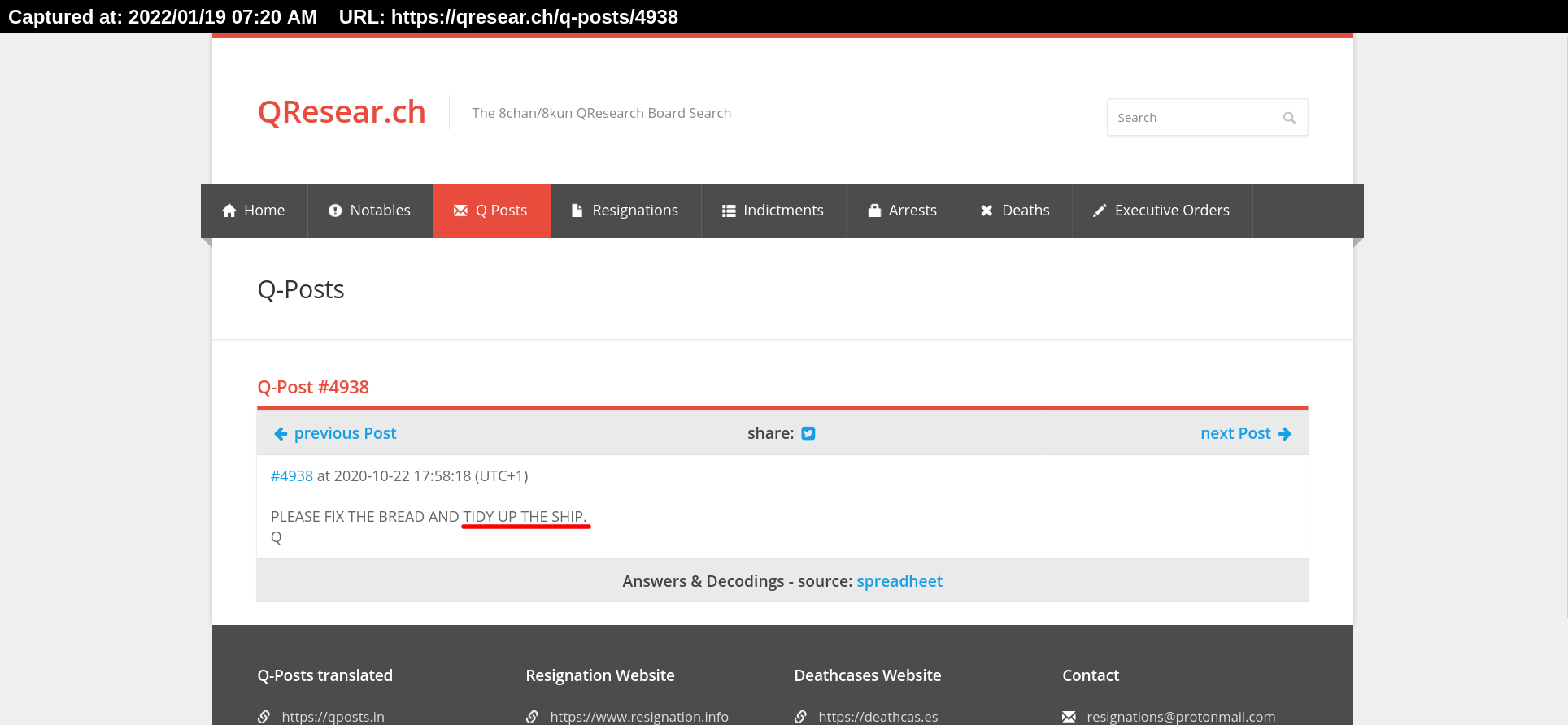The height and width of the screenshot is (725, 1568).
Task: Click the Arrests lock icon
Action: [875, 211]
